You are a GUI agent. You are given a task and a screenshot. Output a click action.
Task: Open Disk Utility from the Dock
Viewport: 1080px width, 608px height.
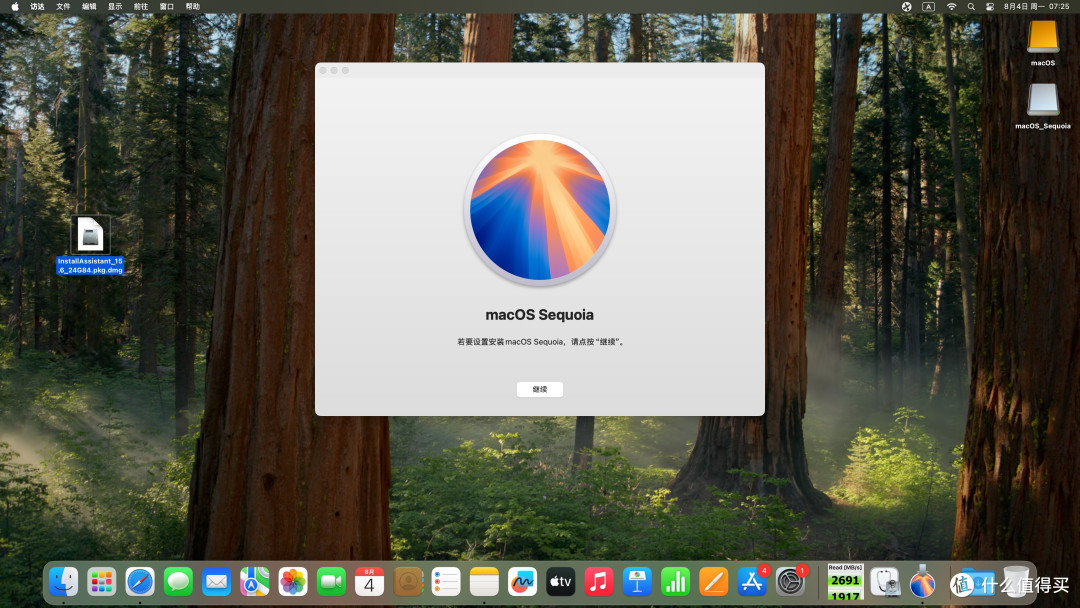[884, 583]
